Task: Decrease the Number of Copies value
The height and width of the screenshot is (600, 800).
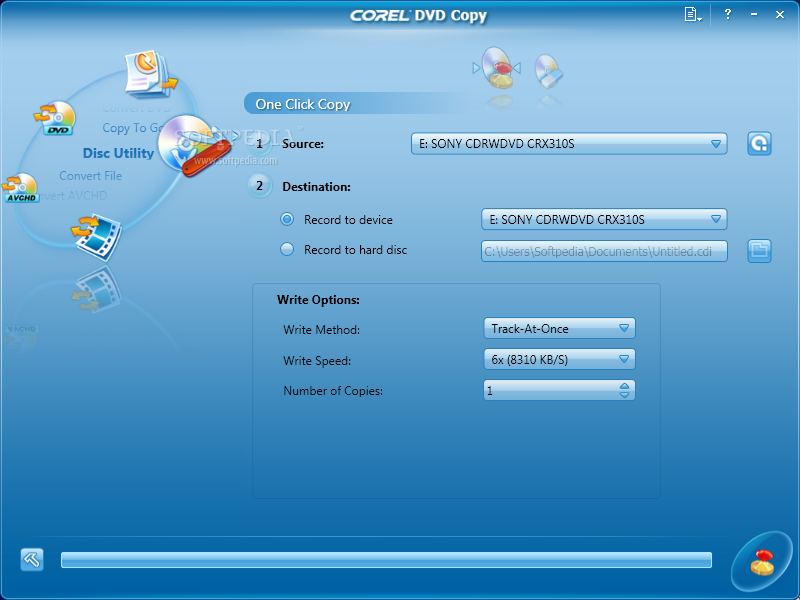Action: coord(624,394)
